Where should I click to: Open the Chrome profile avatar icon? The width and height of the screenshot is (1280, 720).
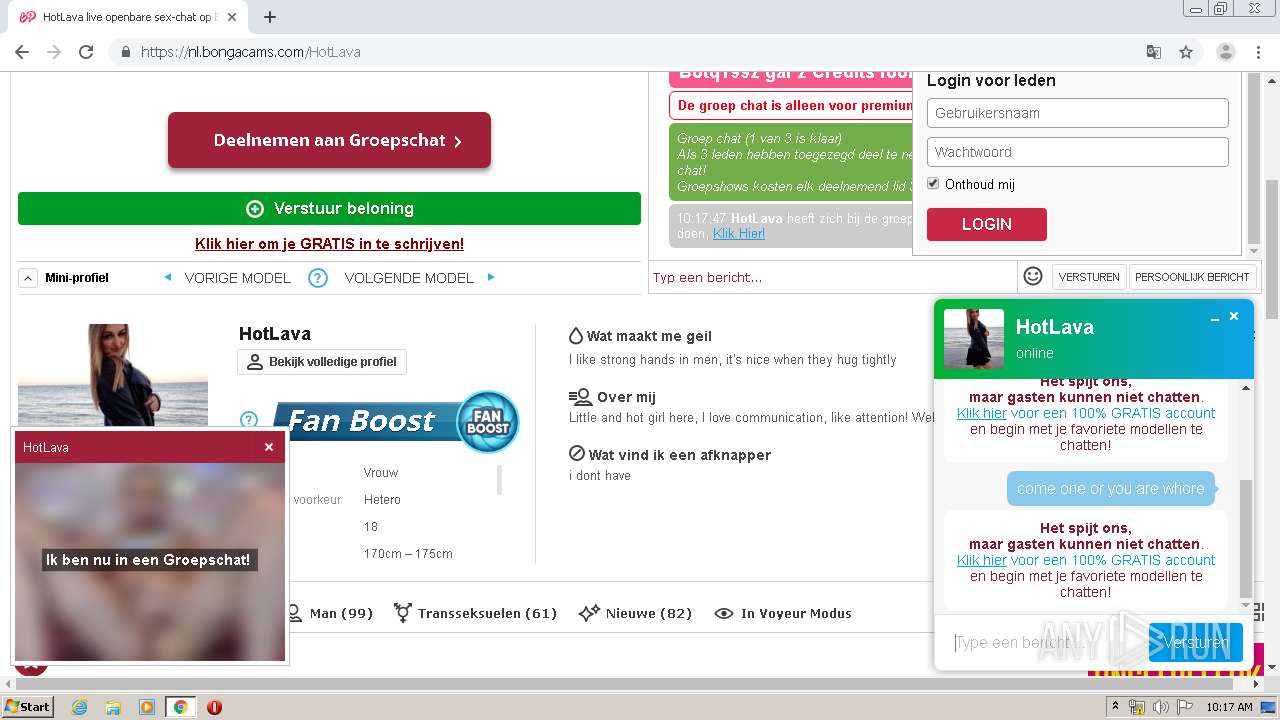tap(1226, 52)
